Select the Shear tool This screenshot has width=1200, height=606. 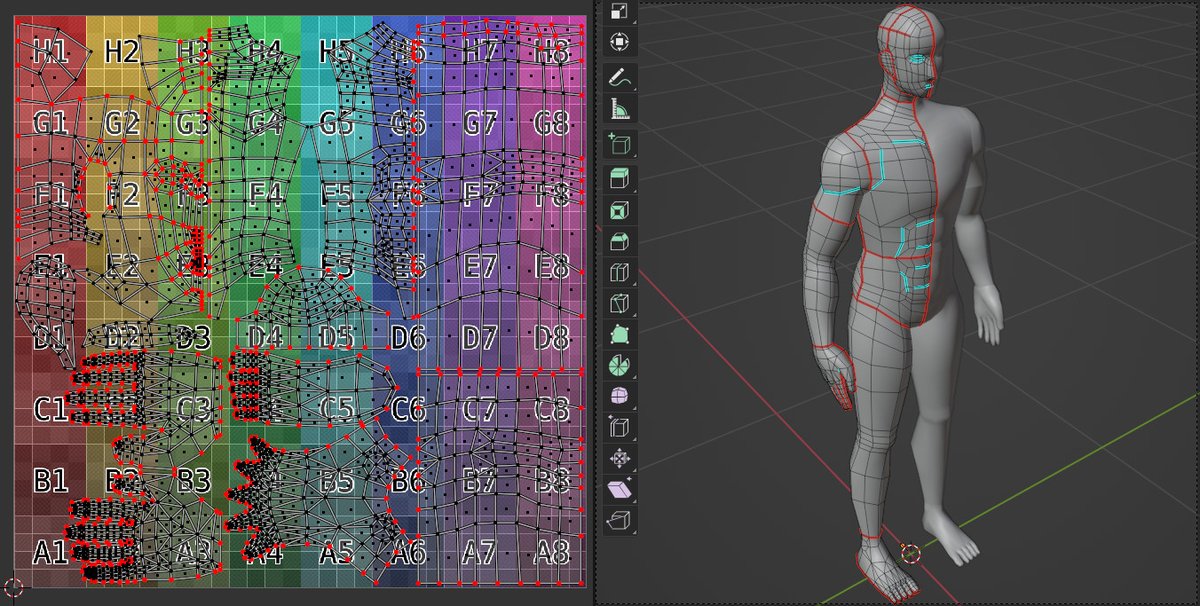coord(620,490)
